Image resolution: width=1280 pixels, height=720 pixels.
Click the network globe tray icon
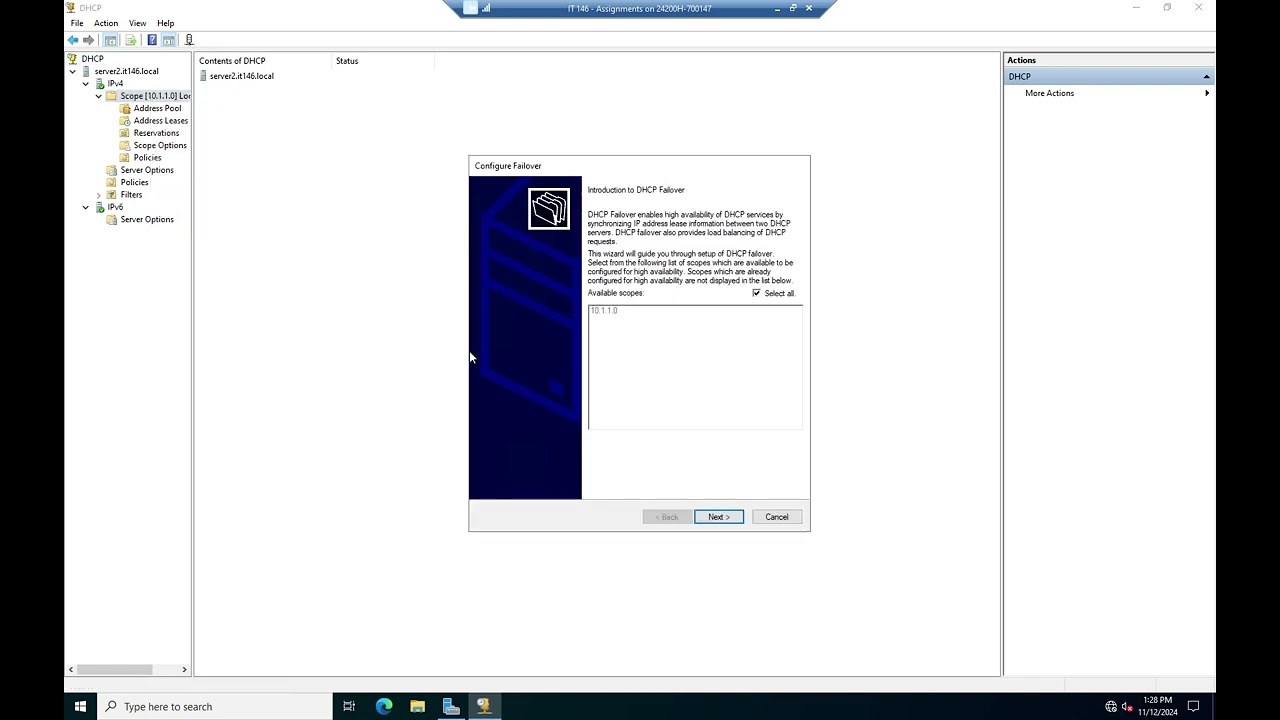1111,707
